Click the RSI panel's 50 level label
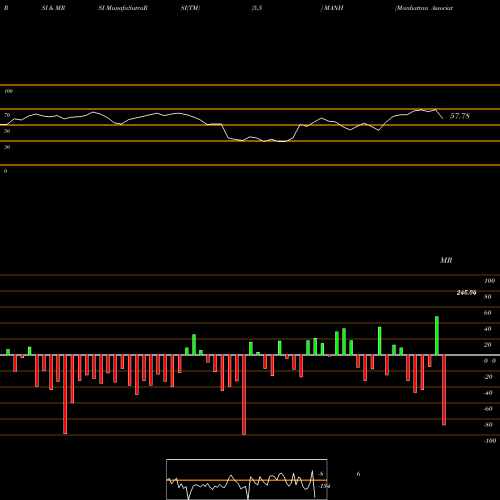The height and width of the screenshot is (500, 500). (x=7, y=131)
